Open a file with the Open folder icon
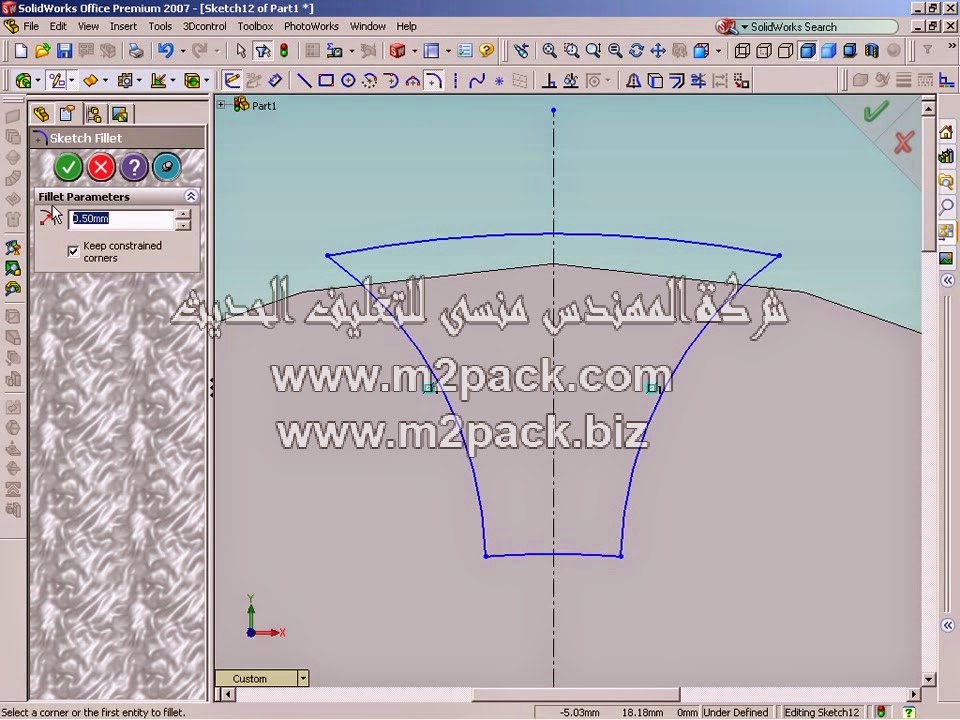Viewport: 960px width, 720px height. click(42, 51)
